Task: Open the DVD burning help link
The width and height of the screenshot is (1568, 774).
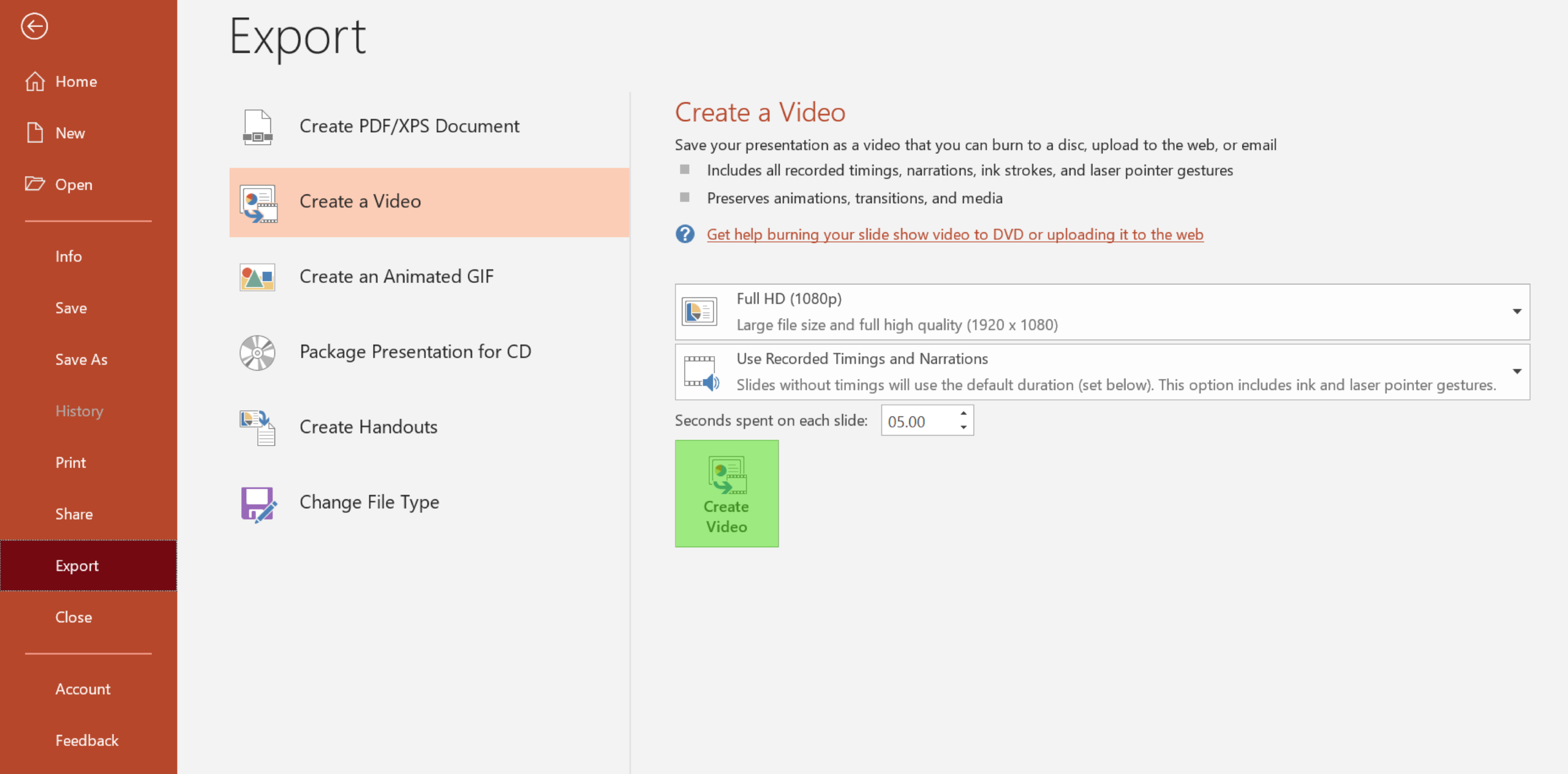Action: (x=954, y=235)
